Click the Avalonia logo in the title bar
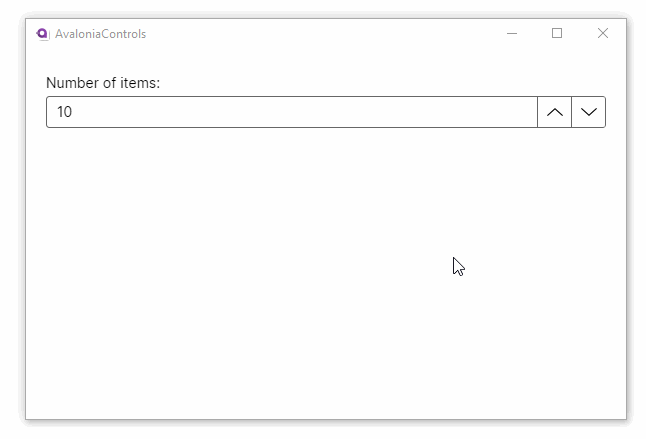Screen dimensions: 646x439 tap(42, 33)
